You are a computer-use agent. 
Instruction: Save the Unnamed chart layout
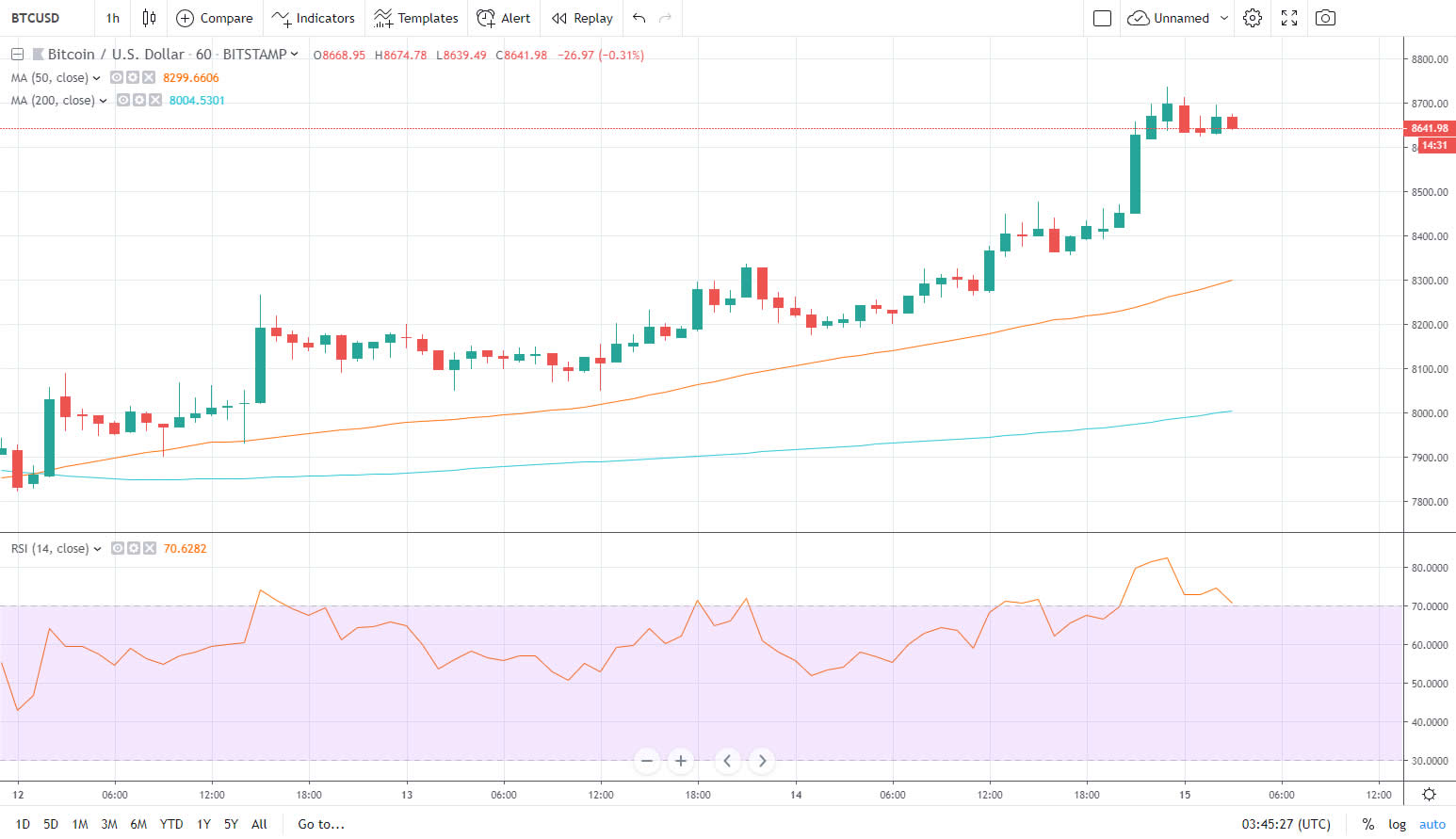coord(1169,18)
